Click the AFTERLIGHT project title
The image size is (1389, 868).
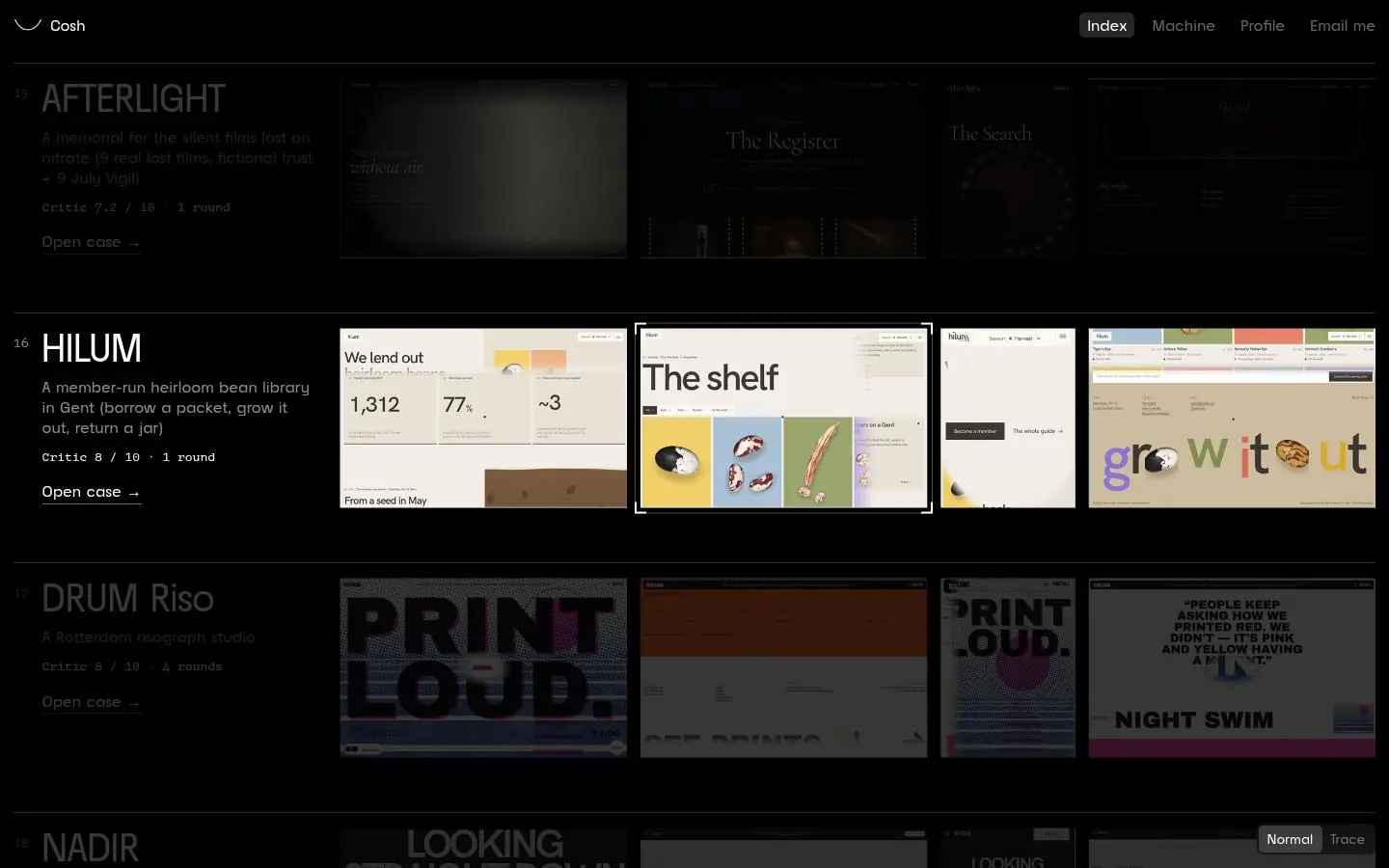tap(133, 99)
